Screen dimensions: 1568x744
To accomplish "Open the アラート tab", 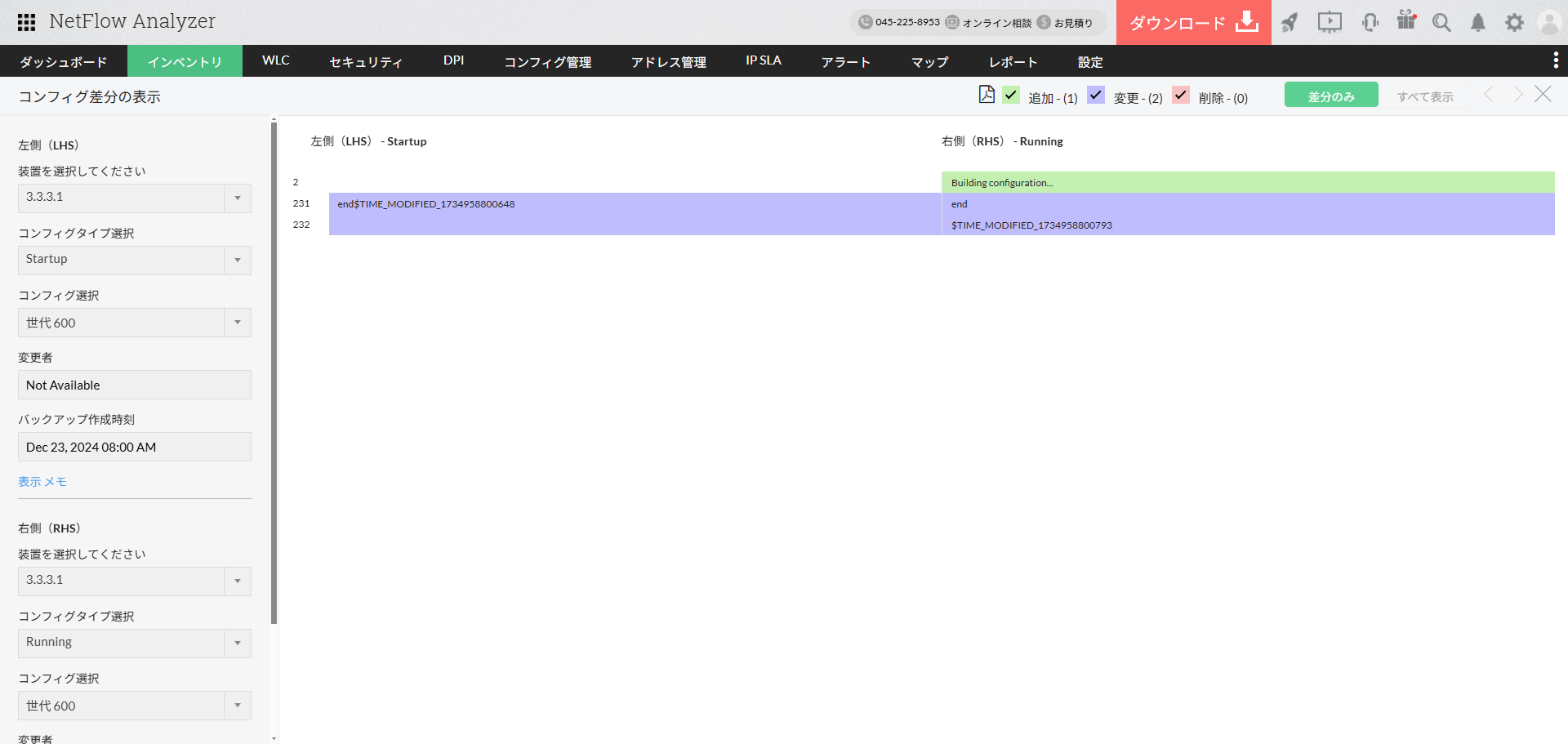I will [x=846, y=61].
